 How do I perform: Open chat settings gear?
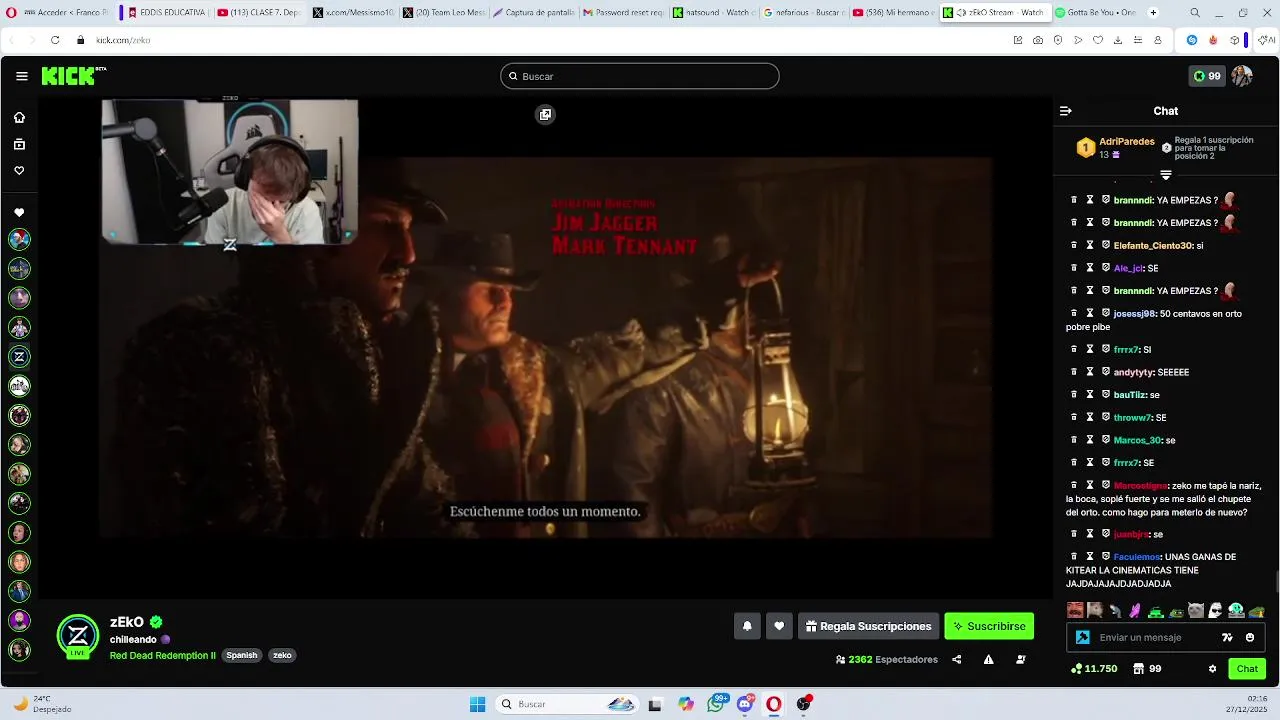pos(1212,669)
